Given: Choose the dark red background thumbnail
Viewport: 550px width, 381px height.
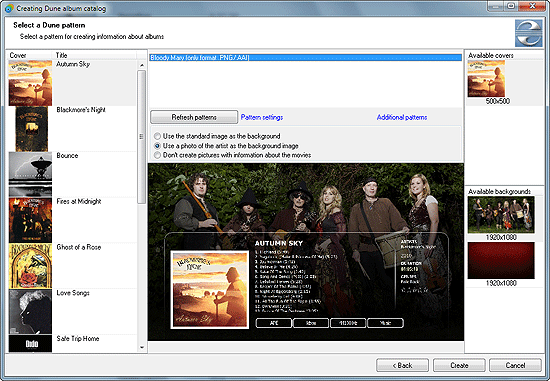Looking at the screenshot, I should pos(501,260).
